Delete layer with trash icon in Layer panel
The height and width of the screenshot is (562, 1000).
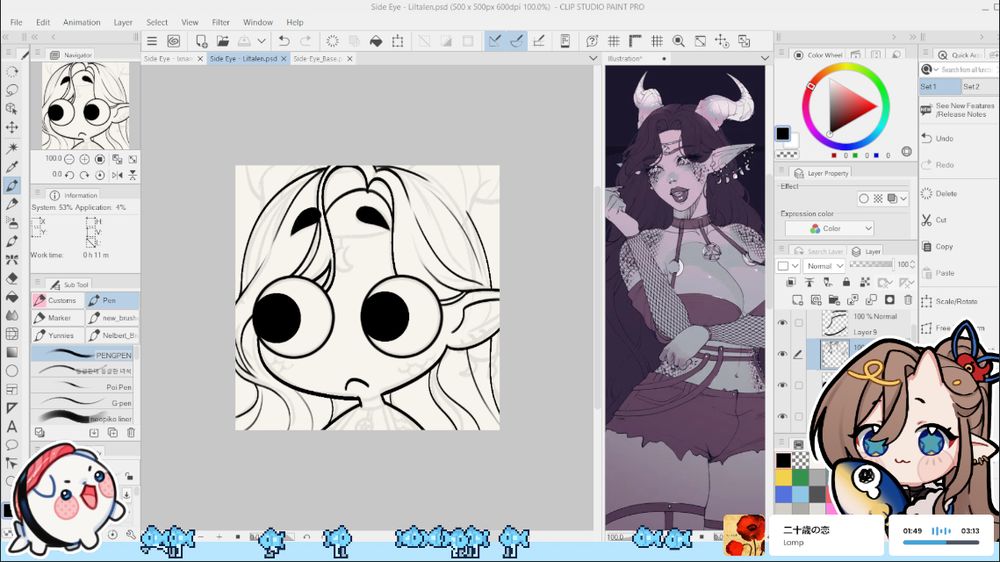click(x=908, y=300)
